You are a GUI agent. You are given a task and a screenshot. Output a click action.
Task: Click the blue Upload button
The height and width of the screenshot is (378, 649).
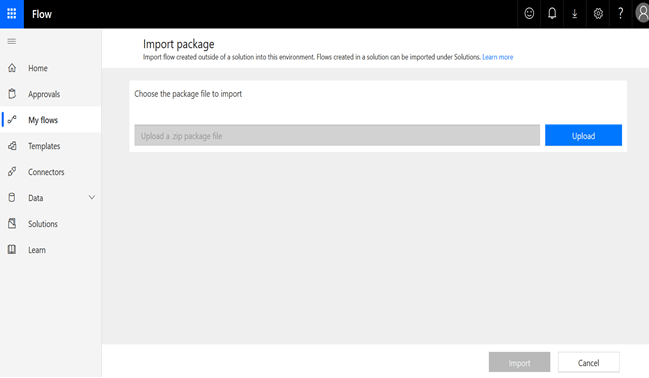pos(583,135)
